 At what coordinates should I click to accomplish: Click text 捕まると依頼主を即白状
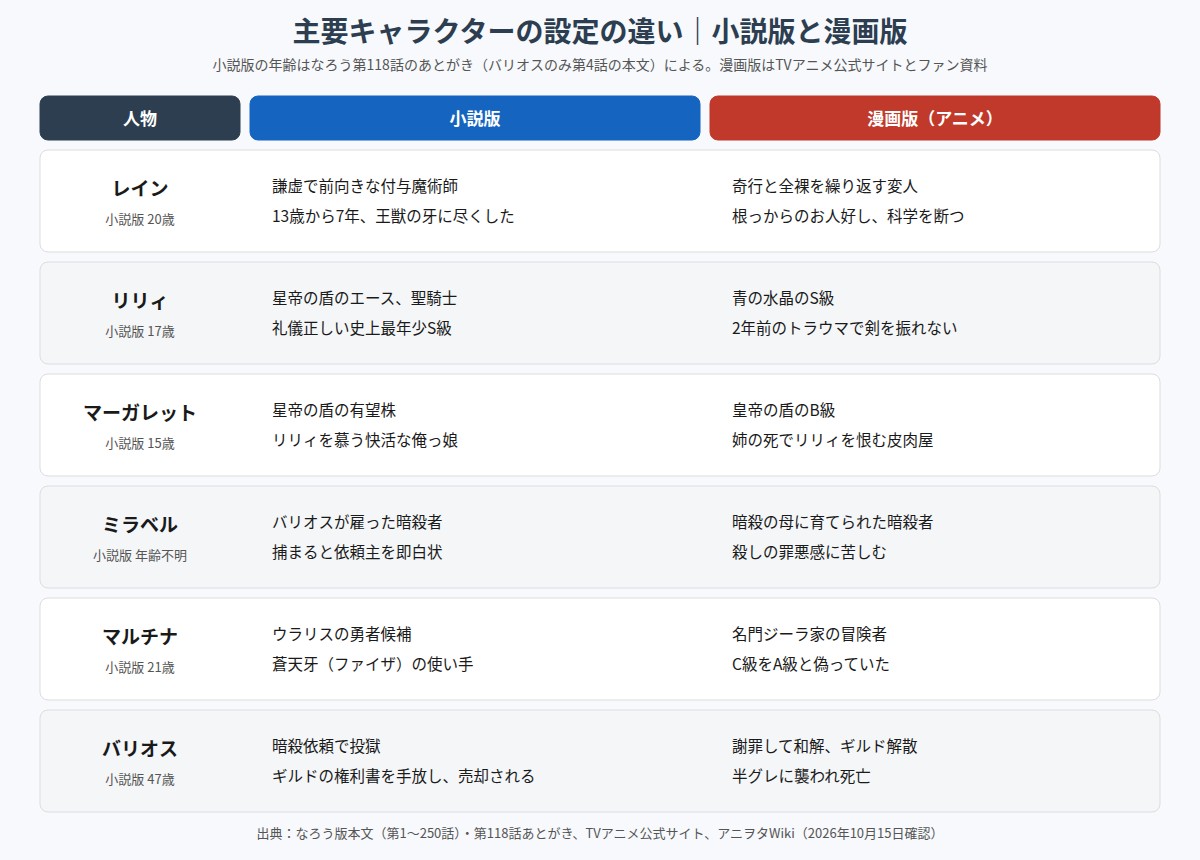[x=357, y=552]
